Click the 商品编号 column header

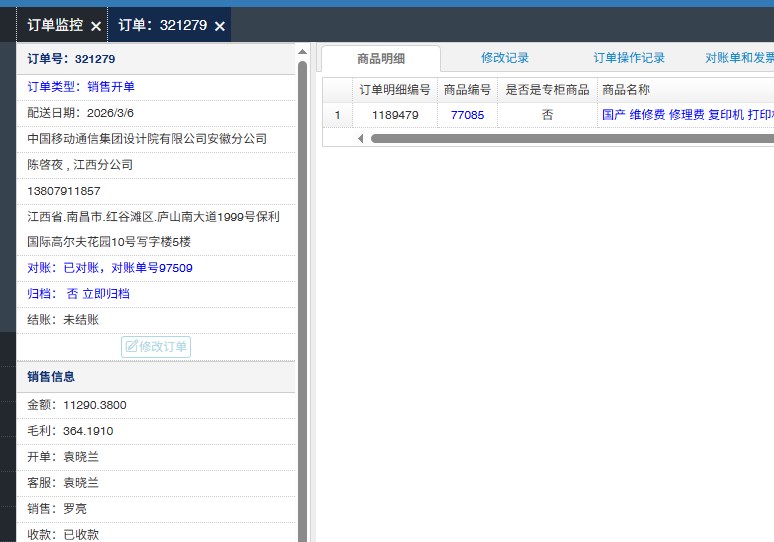point(467,89)
